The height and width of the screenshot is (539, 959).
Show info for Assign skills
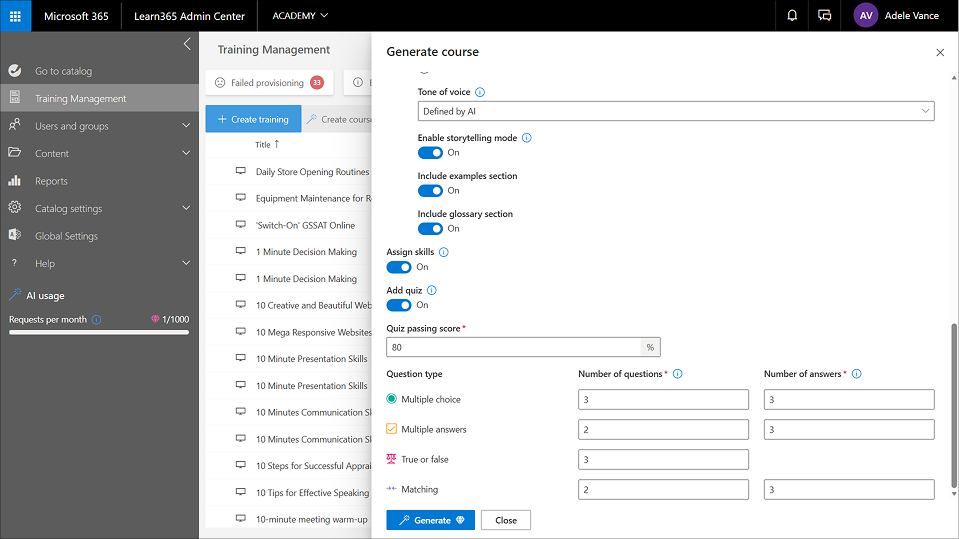click(x=444, y=252)
